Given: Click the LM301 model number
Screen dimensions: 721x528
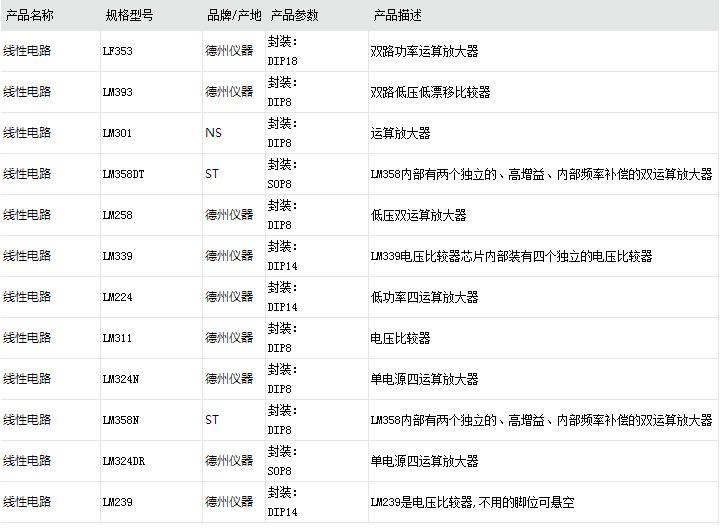Looking at the screenshot, I should [117, 133].
